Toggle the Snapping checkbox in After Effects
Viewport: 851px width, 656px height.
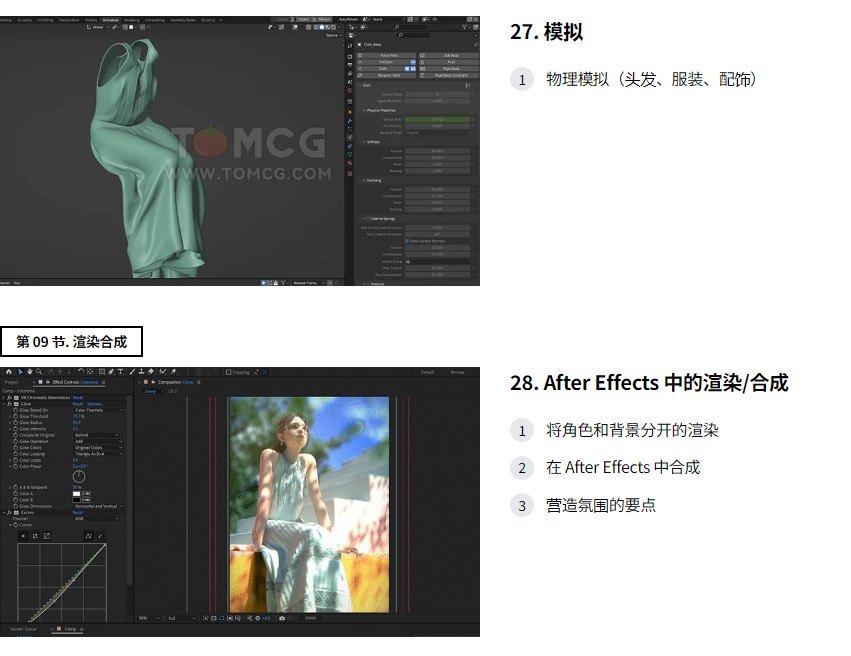pos(228,372)
